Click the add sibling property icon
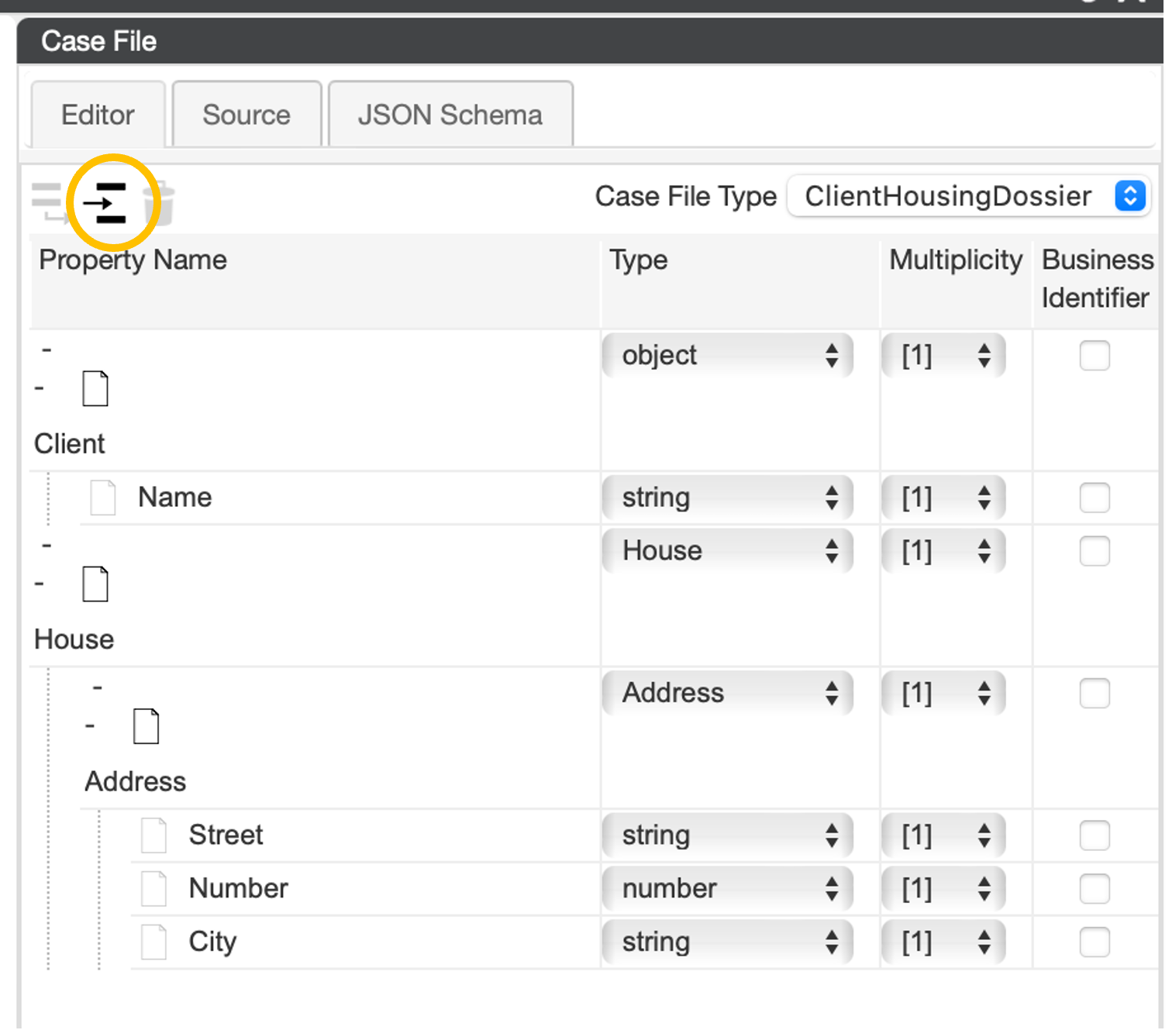This screenshot has height=1030, width=1176. point(48,202)
